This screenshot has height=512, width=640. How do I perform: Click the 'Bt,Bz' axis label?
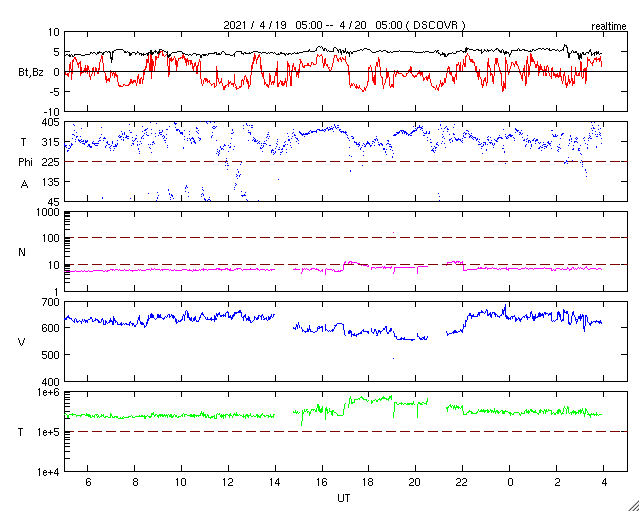[31, 74]
